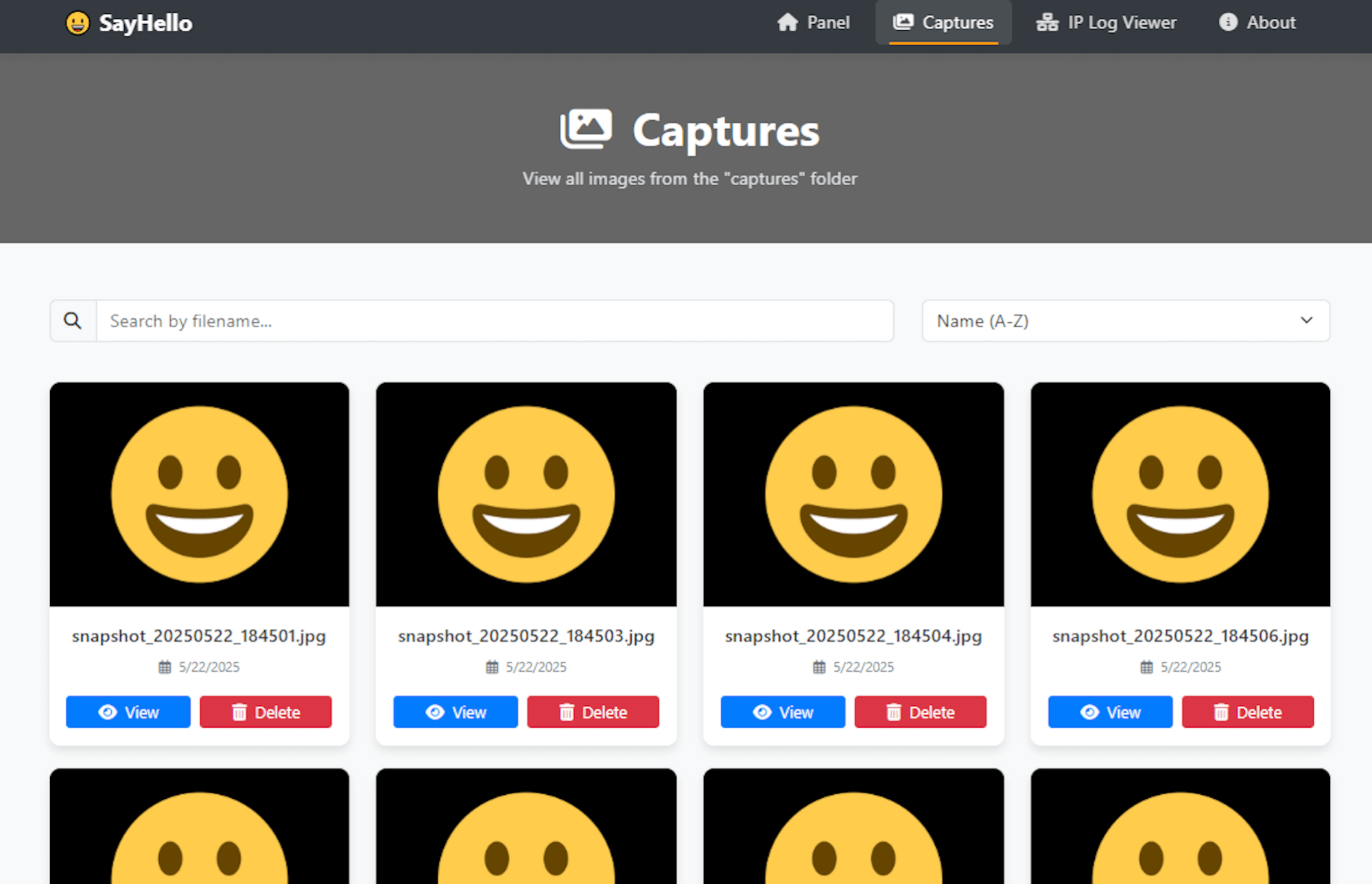Click the SayHello smiley logo icon
This screenshot has width=1372, height=884.
coord(78,23)
